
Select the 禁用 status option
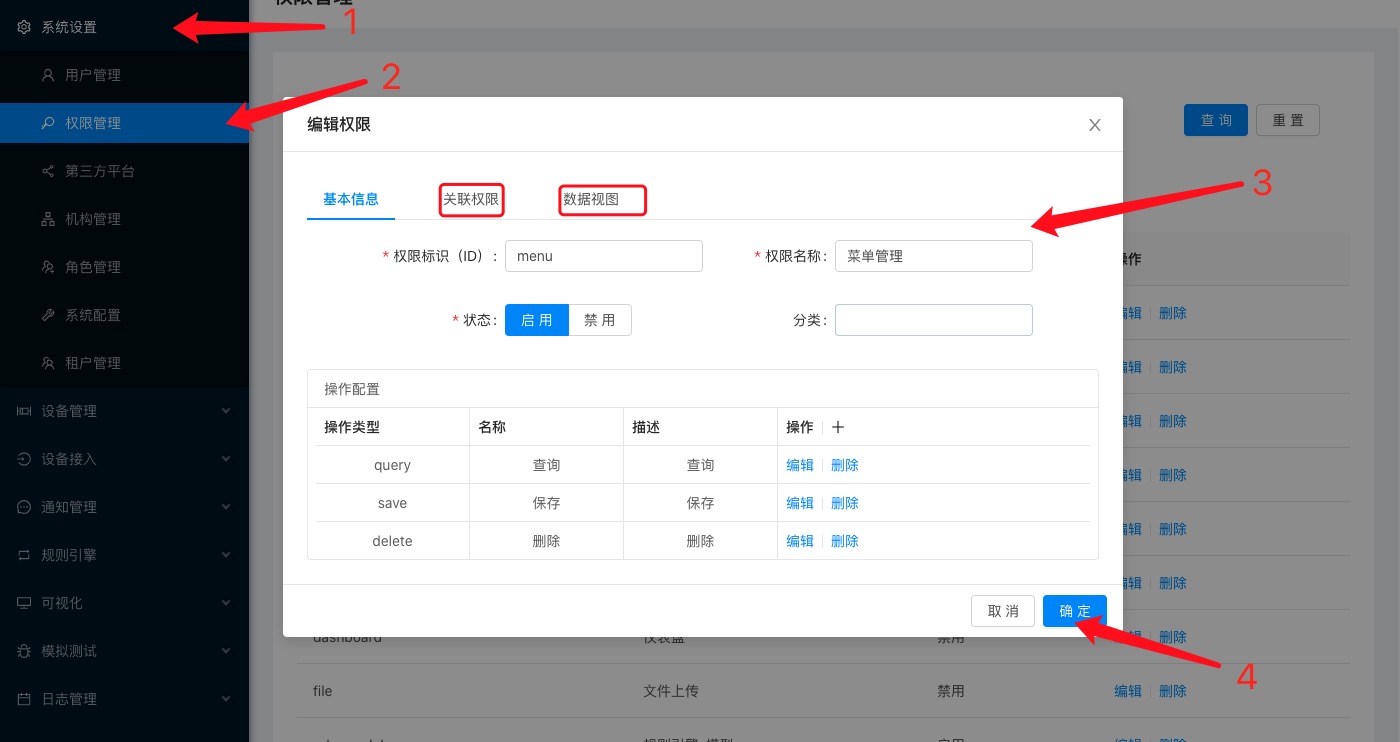click(600, 320)
